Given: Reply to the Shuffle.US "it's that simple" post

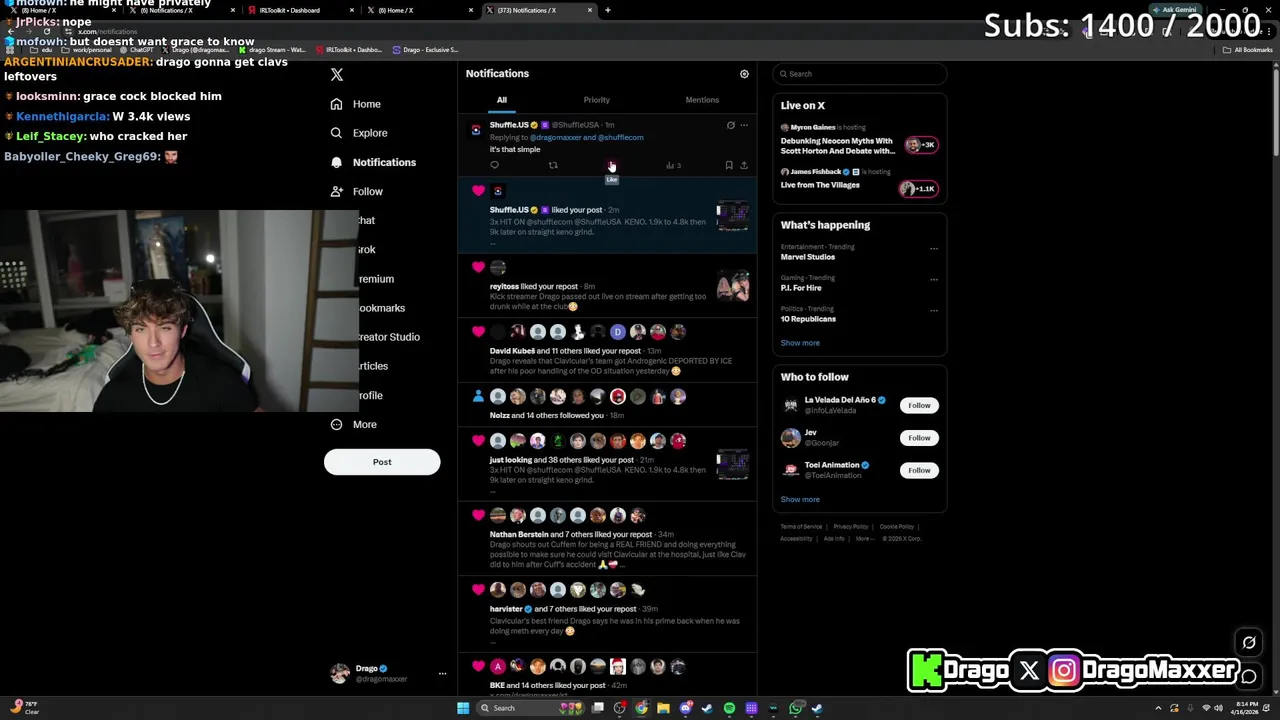Looking at the screenshot, I should [x=494, y=166].
